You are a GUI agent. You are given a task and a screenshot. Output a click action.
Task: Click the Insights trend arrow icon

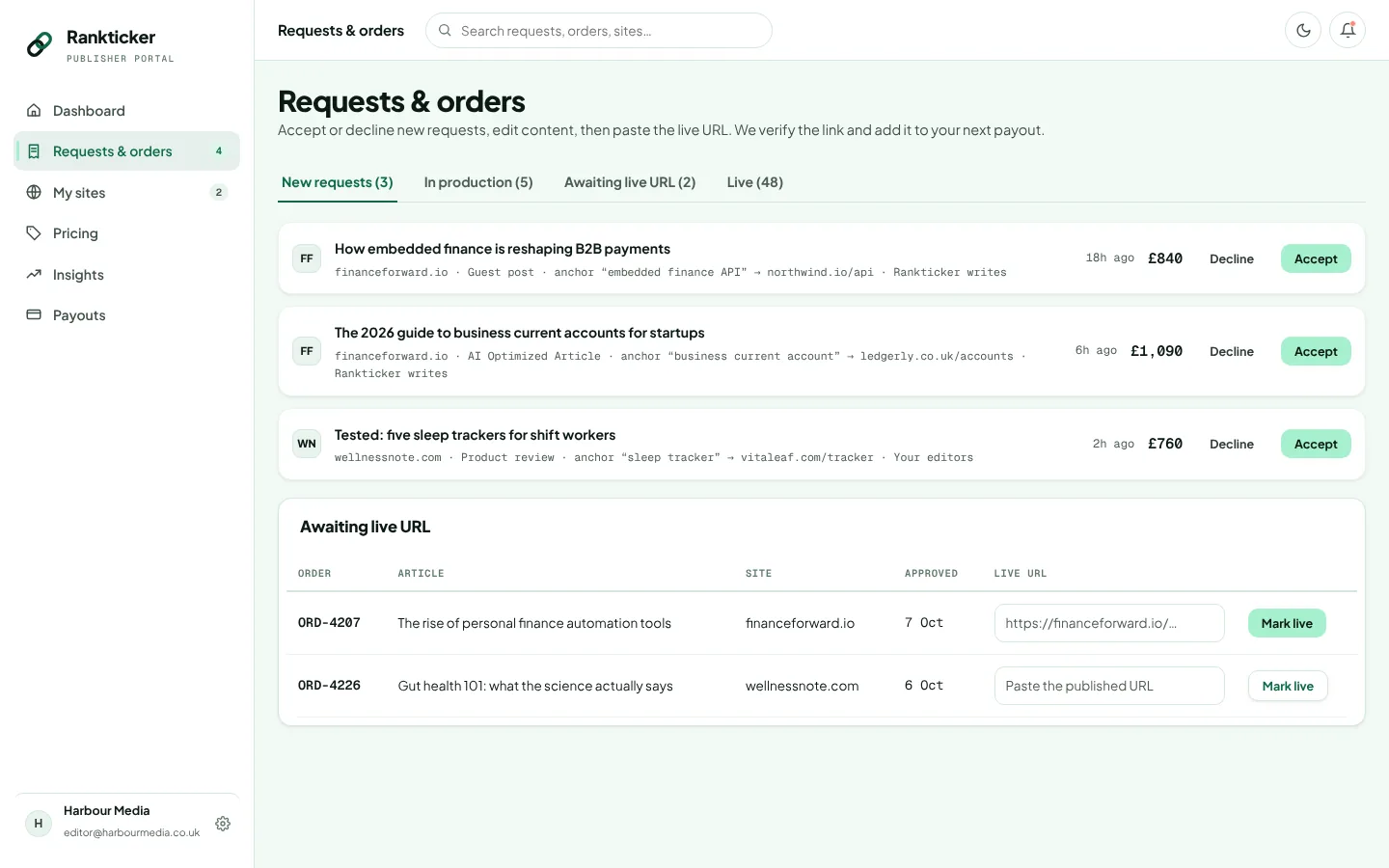point(34,274)
